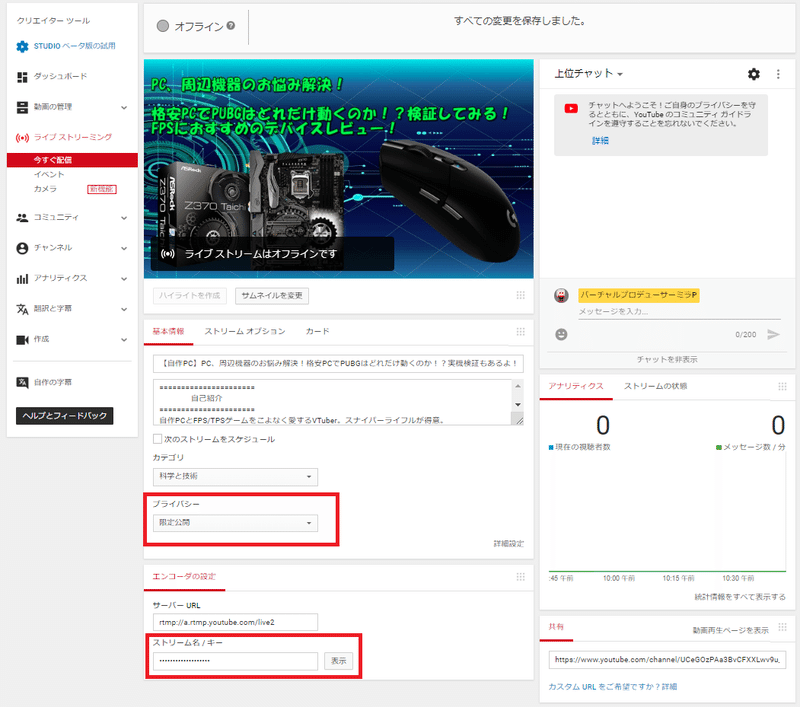Click drag handle of アナリティクス card

pyautogui.click(x=782, y=387)
